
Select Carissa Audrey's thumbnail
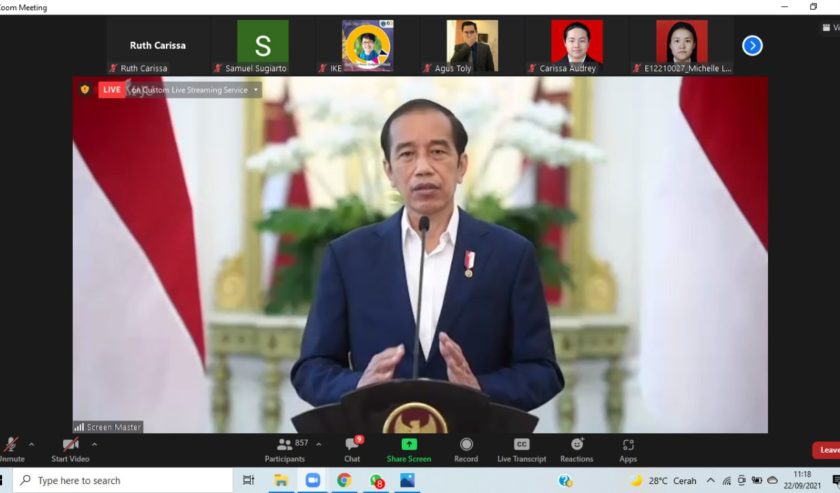pos(577,46)
